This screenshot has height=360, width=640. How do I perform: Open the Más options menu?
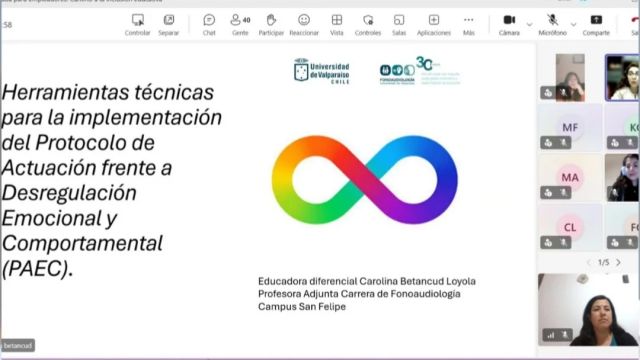(x=469, y=24)
